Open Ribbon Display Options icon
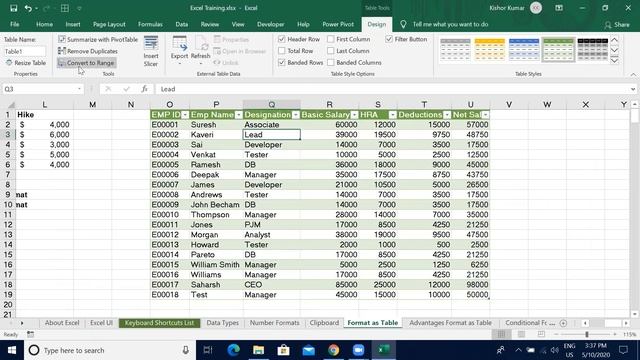 (559, 8)
